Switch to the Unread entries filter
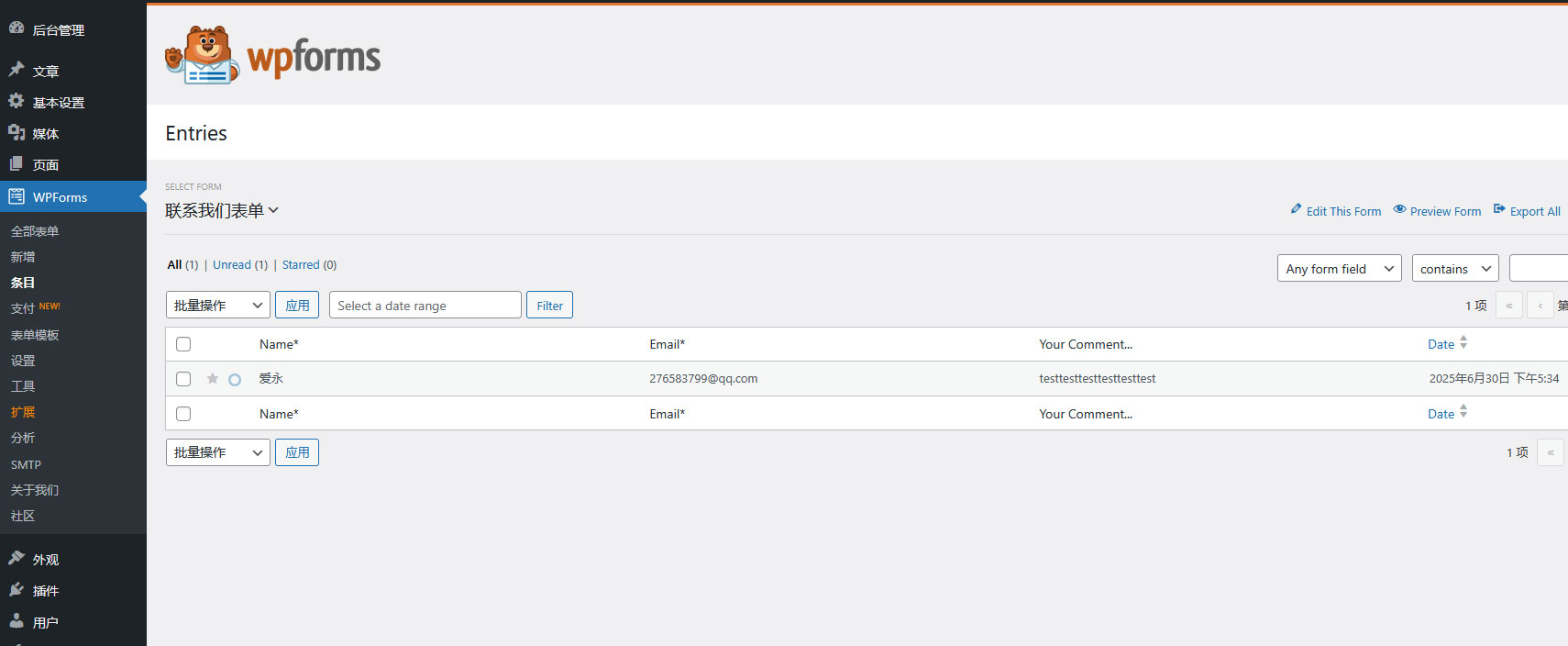Image resolution: width=1568 pixels, height=646 pixels. pyautogui.click(x=232, y=264)
